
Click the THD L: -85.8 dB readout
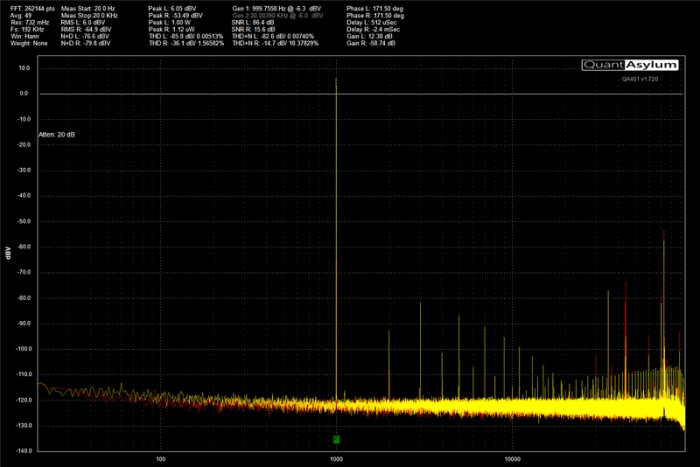click(x=186, y=36)
